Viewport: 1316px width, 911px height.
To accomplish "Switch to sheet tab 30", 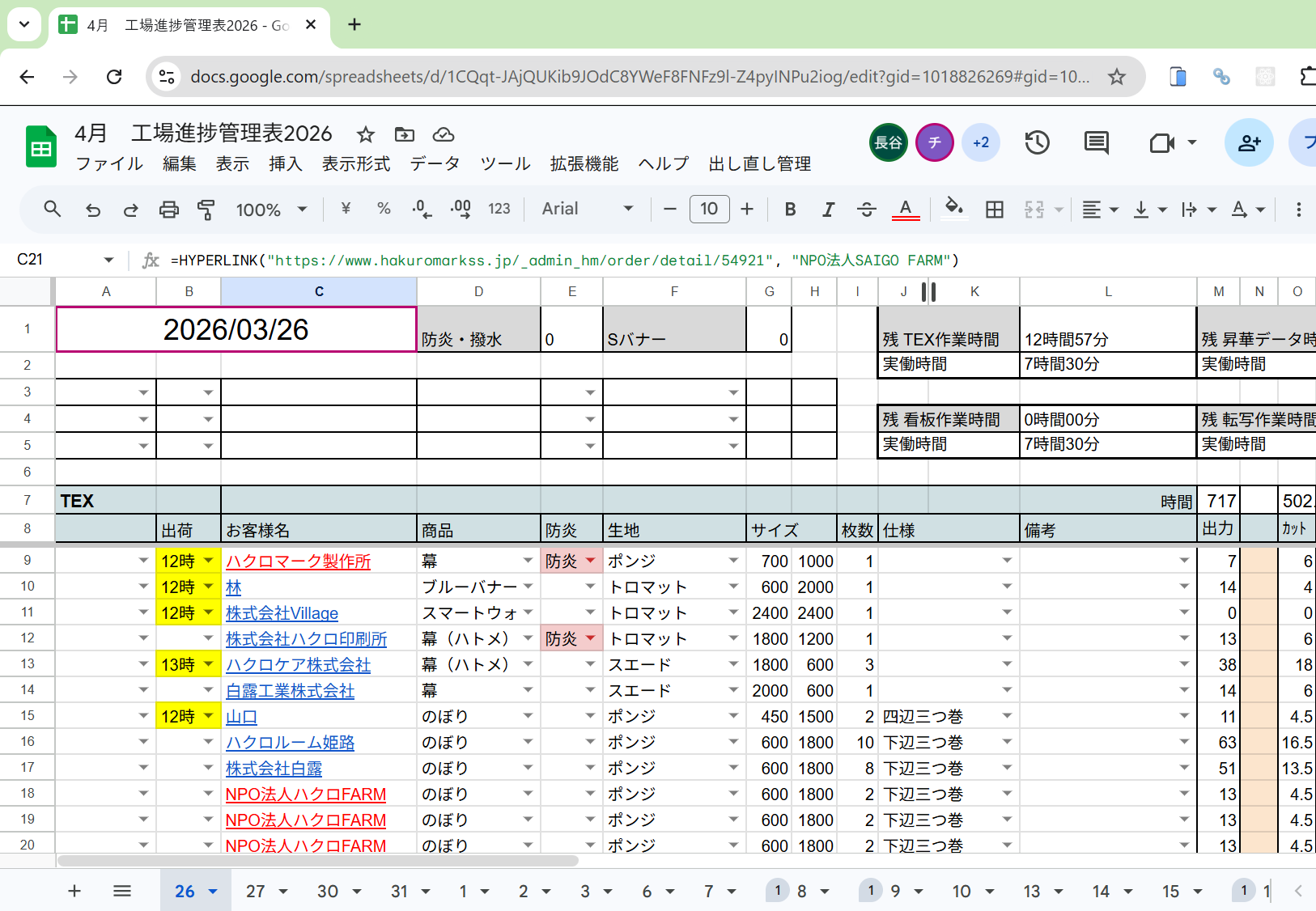I will pos(327,891).
